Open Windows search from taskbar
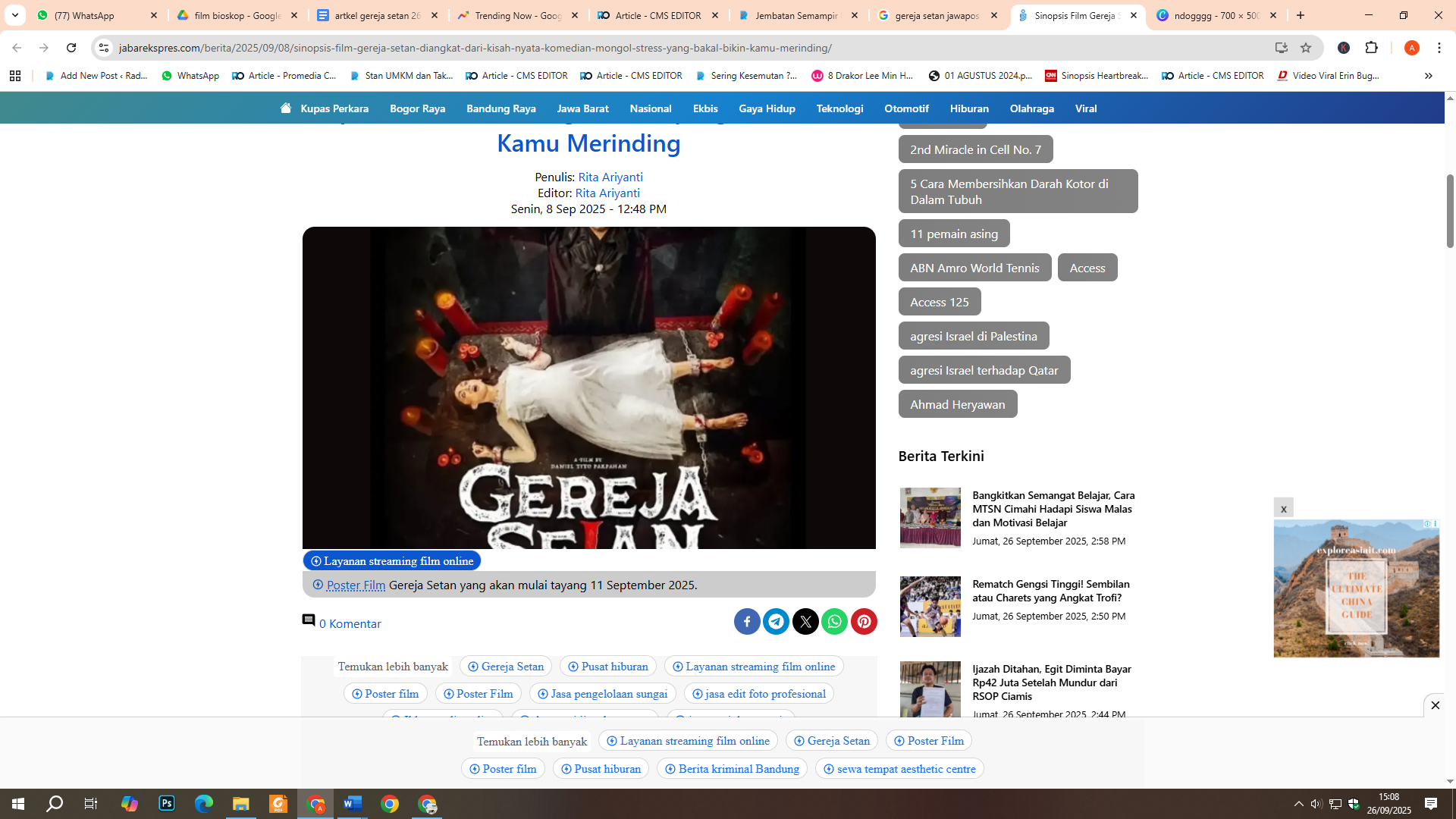The image size is (1456, 819). pyautogui.click(x=55, y=804)
